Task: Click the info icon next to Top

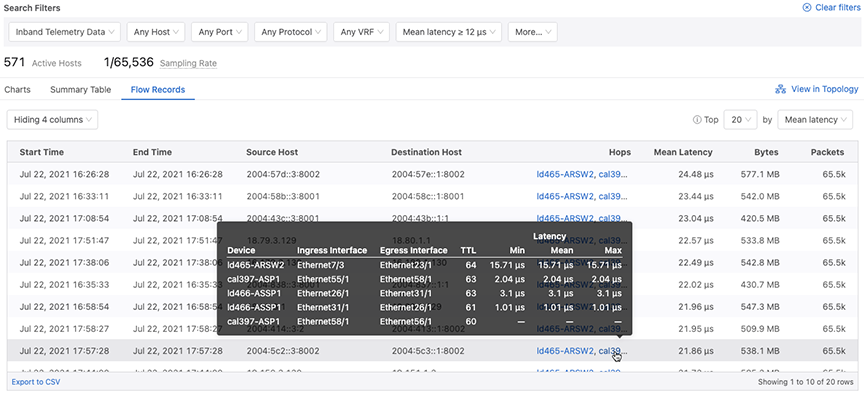Action: coord(696,120)
